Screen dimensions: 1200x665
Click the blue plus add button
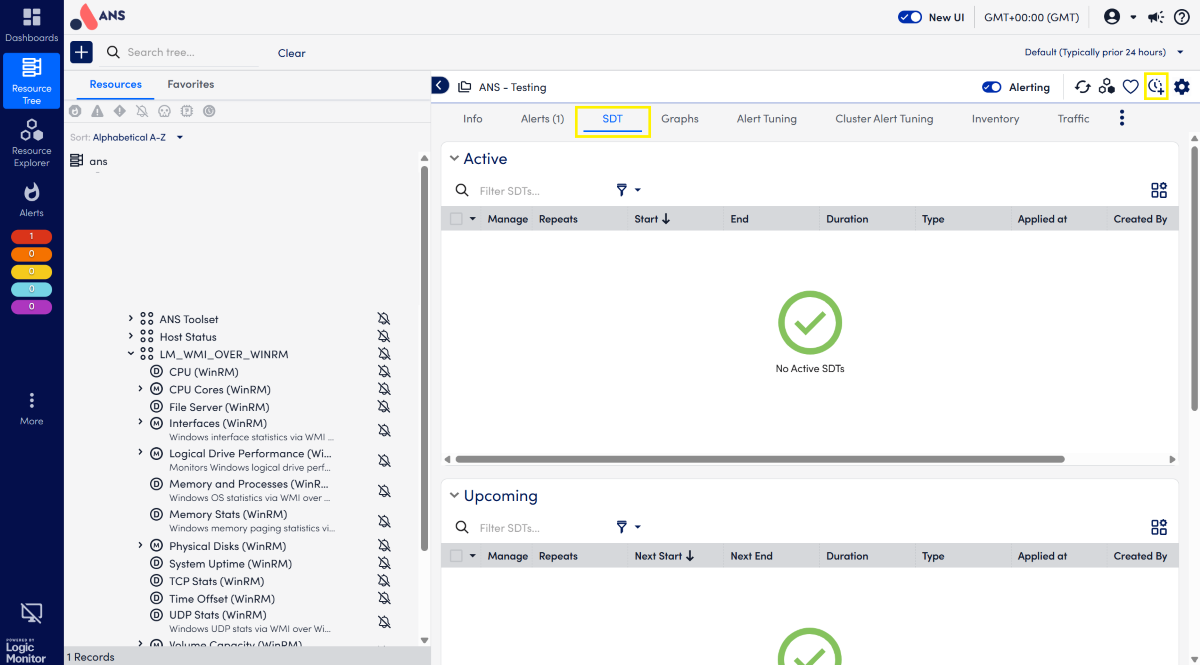(82, 53)
